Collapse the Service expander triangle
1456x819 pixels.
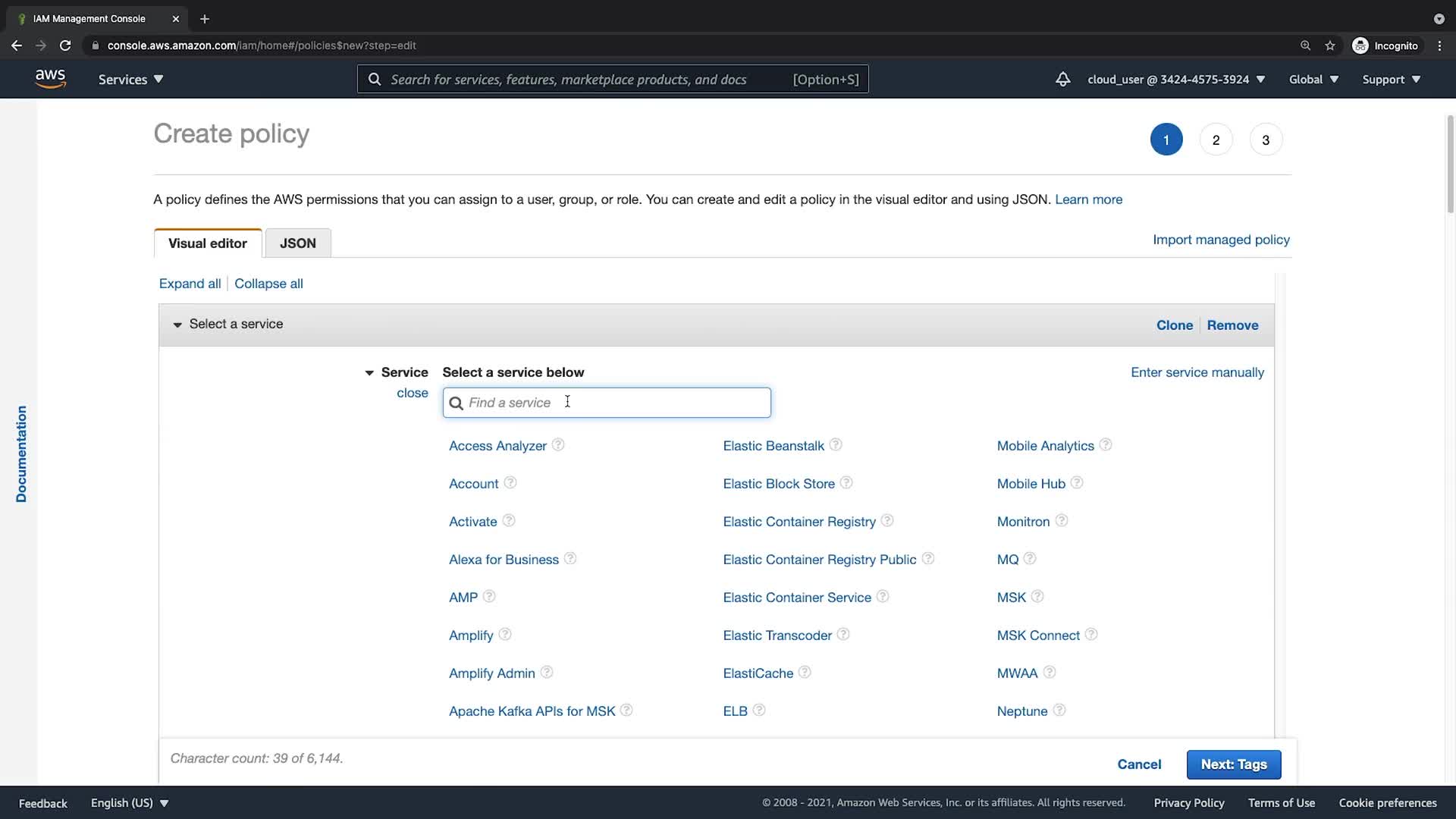tap(369, 372)
